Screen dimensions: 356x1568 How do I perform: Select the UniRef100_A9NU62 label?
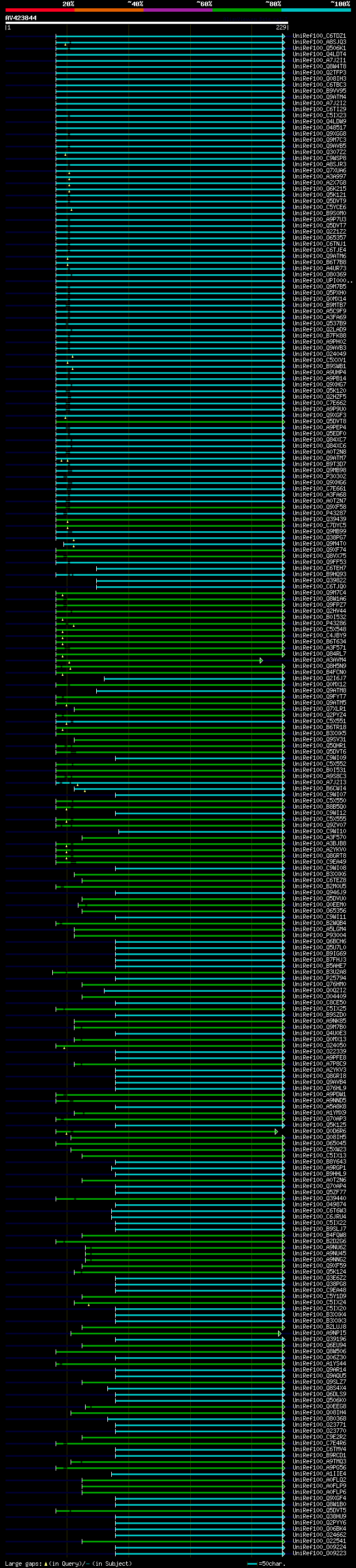pyautogui.click(x=319, y=1247)
